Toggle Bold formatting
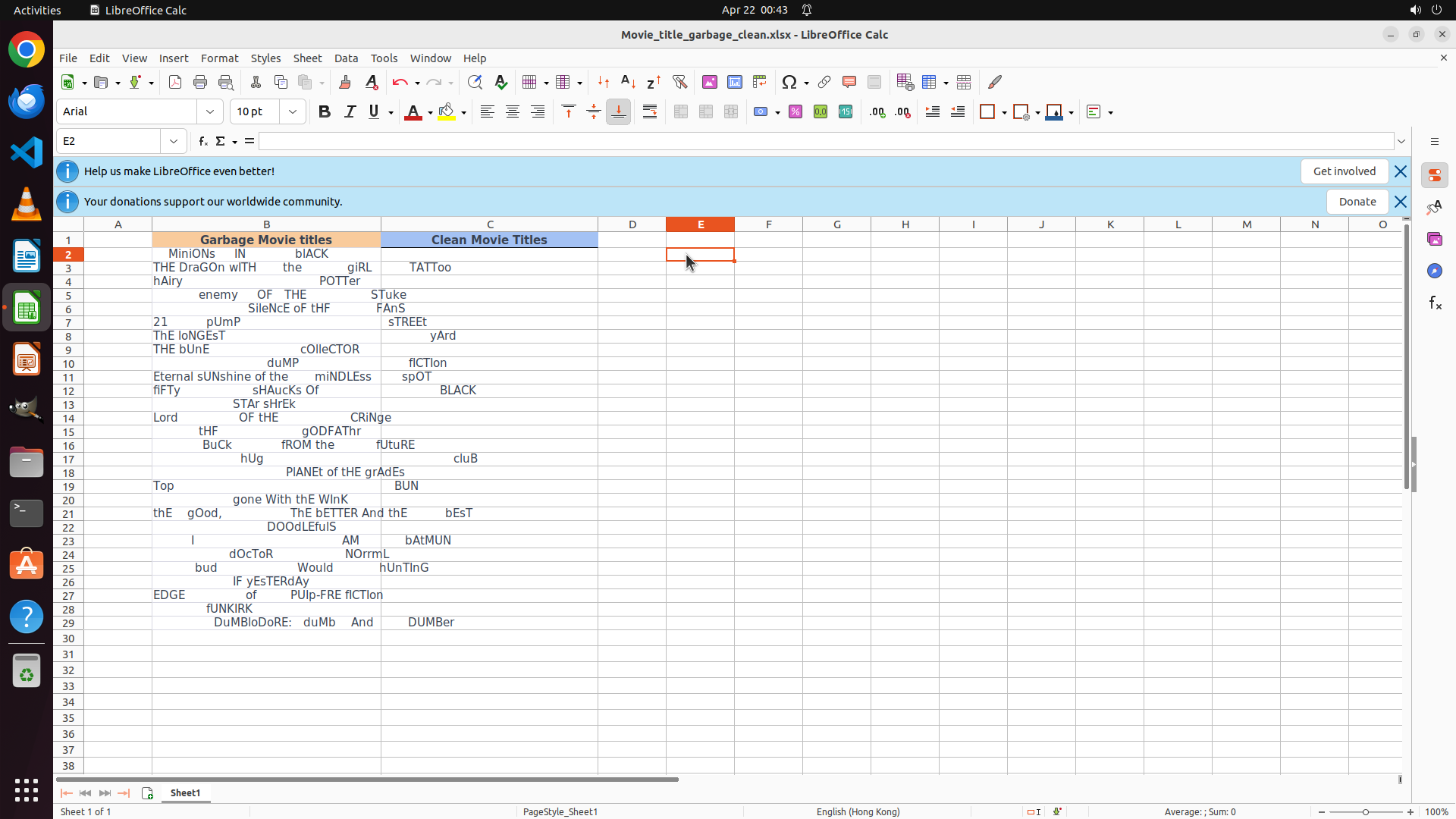The height and width of the screenshot is (819, 1456). pyautogui.click(x=325, y=112)
